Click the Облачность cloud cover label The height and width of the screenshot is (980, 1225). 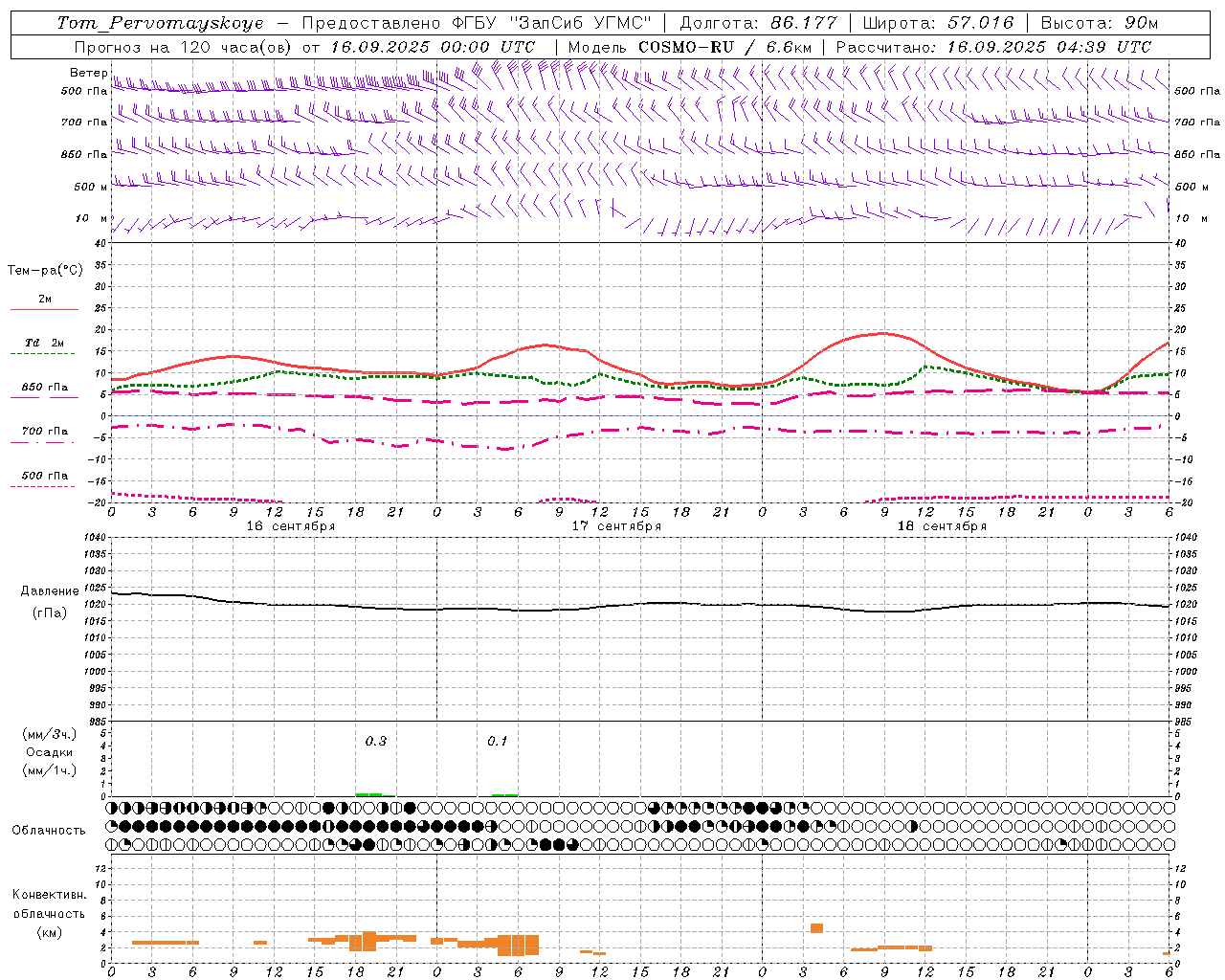[49, 831]
